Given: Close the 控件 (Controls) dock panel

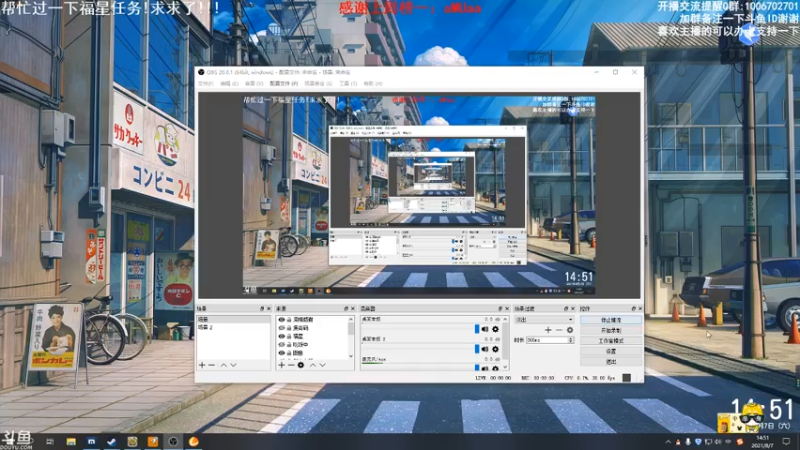Looking at the screenshot, I should [640, 309].
